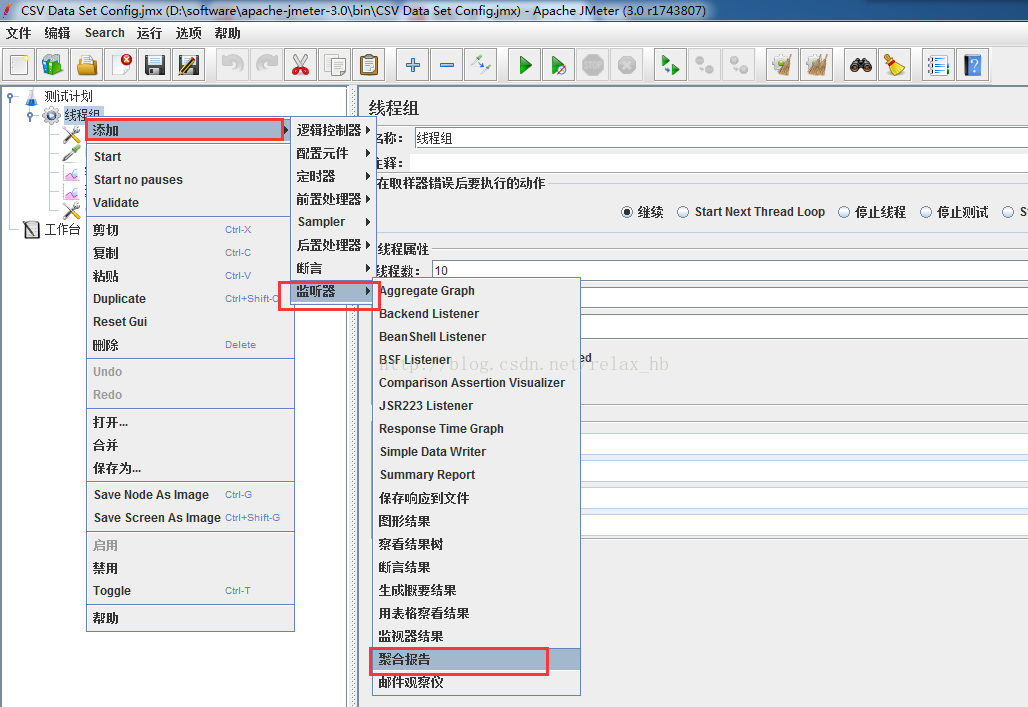The image size is (1028, 707).
Task: Open the 编辑 menu
Action: 57,33
